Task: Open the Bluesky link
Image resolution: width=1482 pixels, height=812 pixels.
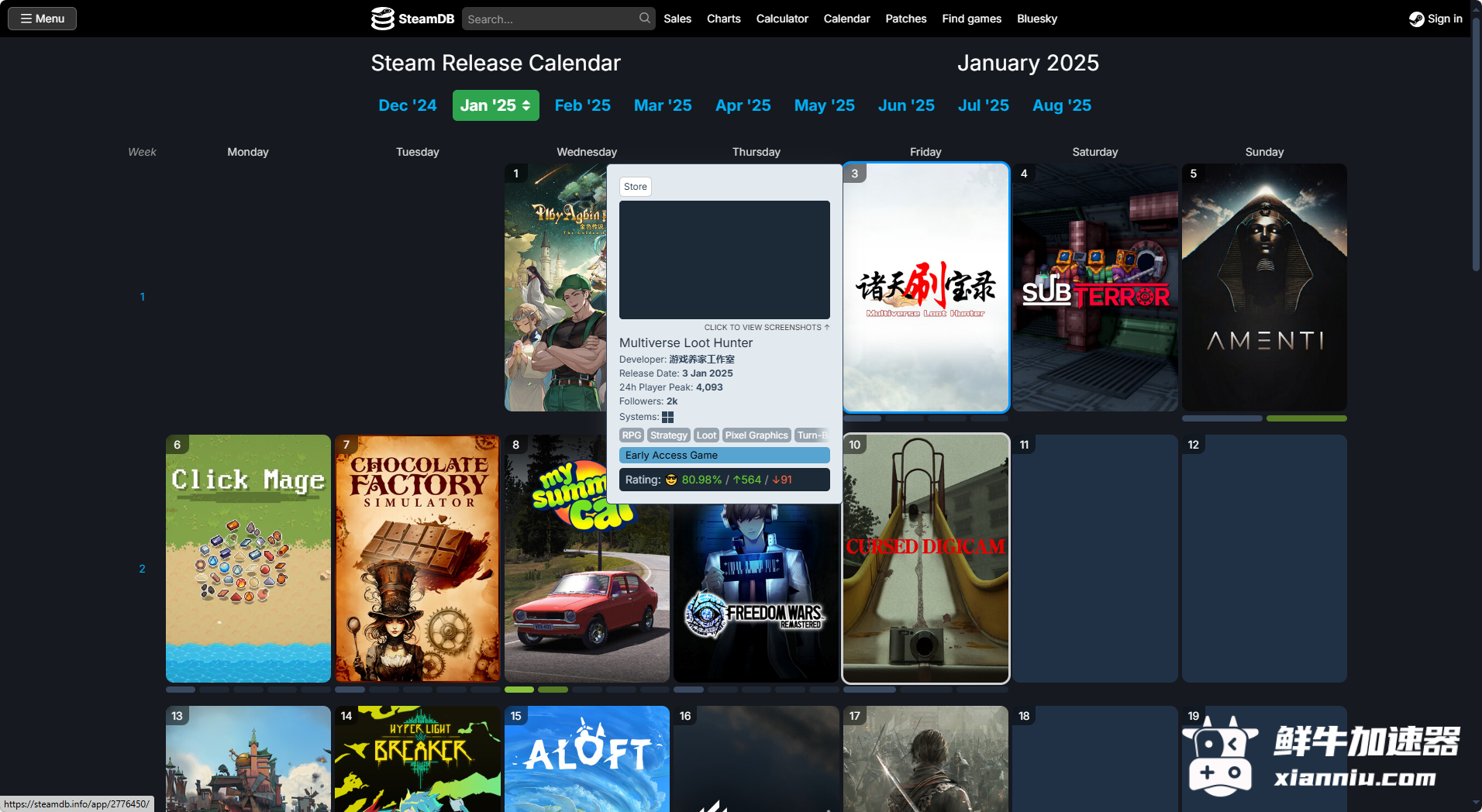Action: (x=1037, y=19)
